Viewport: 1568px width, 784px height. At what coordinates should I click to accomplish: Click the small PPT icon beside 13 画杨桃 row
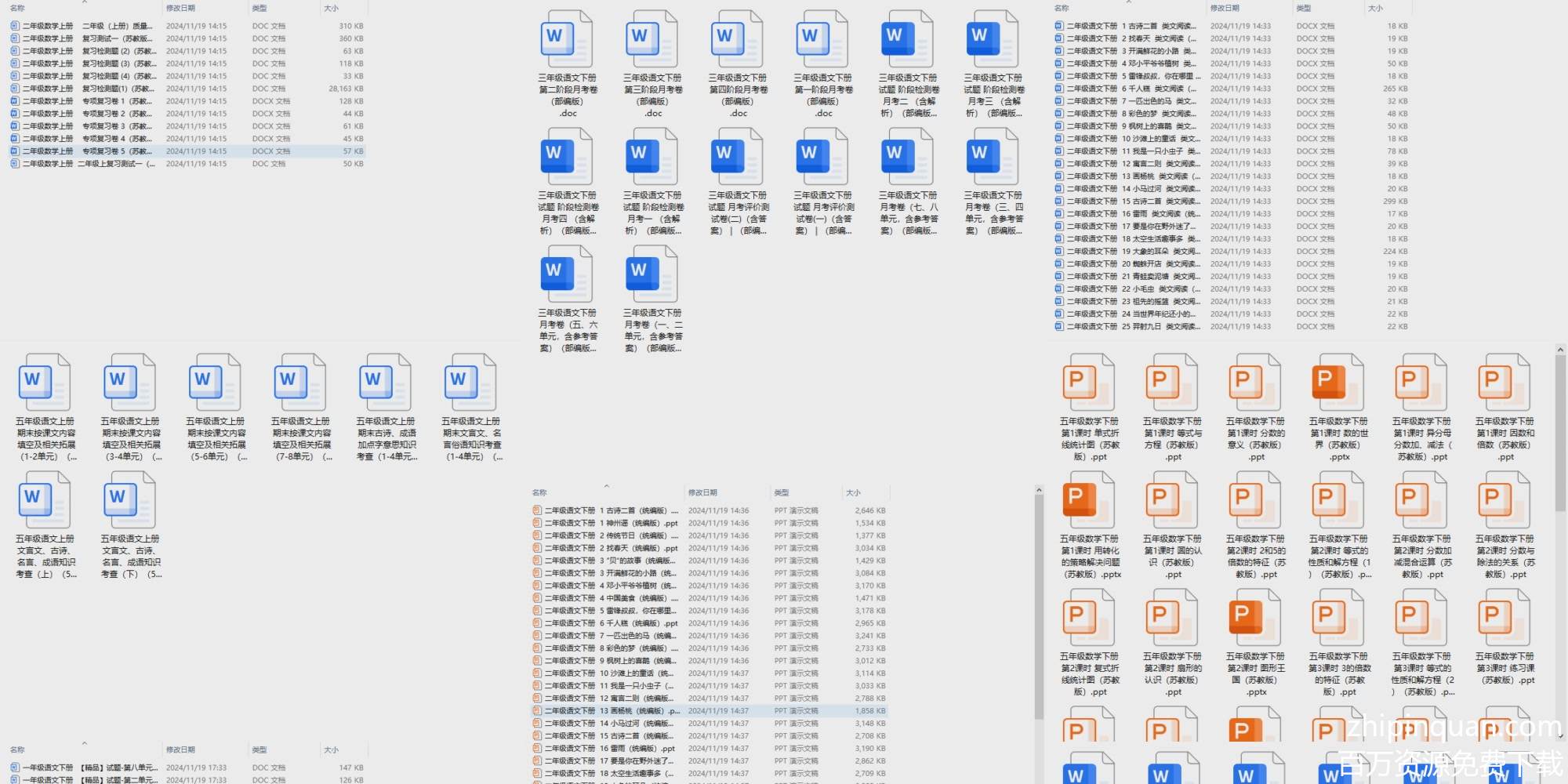[537, 711]
